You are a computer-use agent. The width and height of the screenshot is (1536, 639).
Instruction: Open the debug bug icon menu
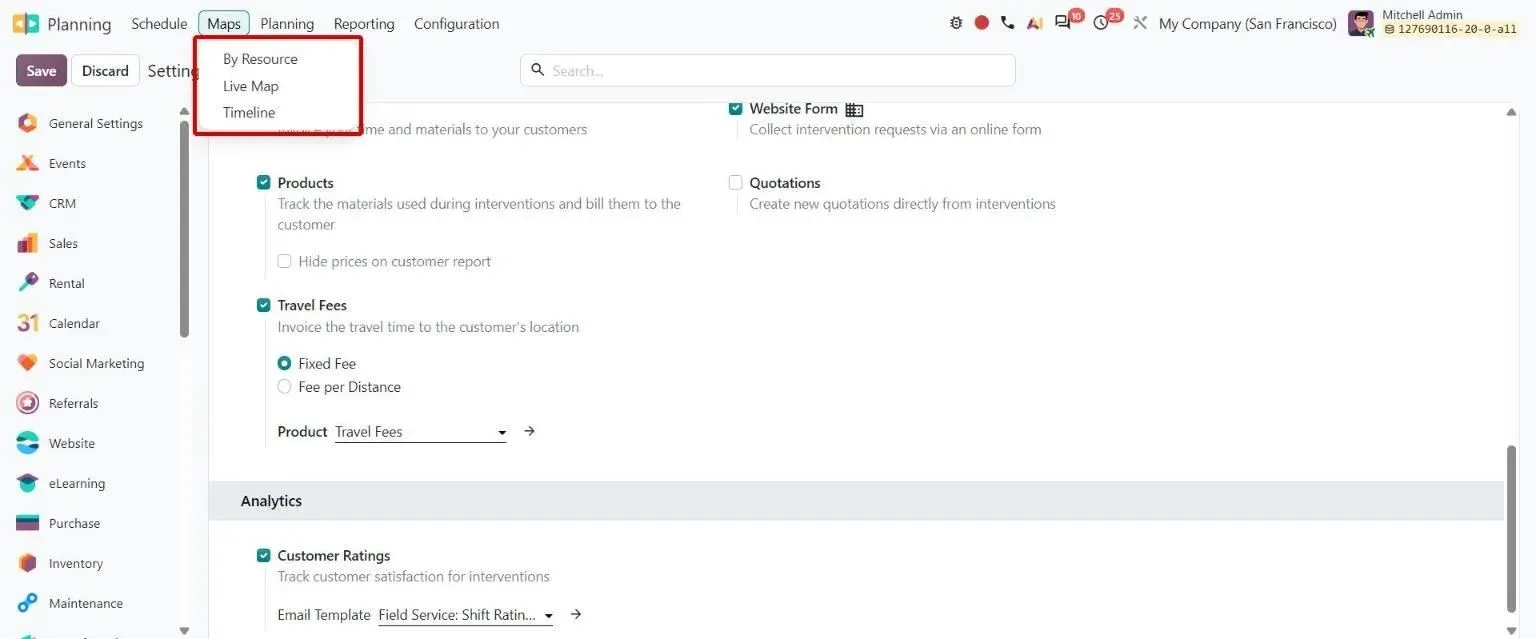pyautogui.click(x=956, y=23)
